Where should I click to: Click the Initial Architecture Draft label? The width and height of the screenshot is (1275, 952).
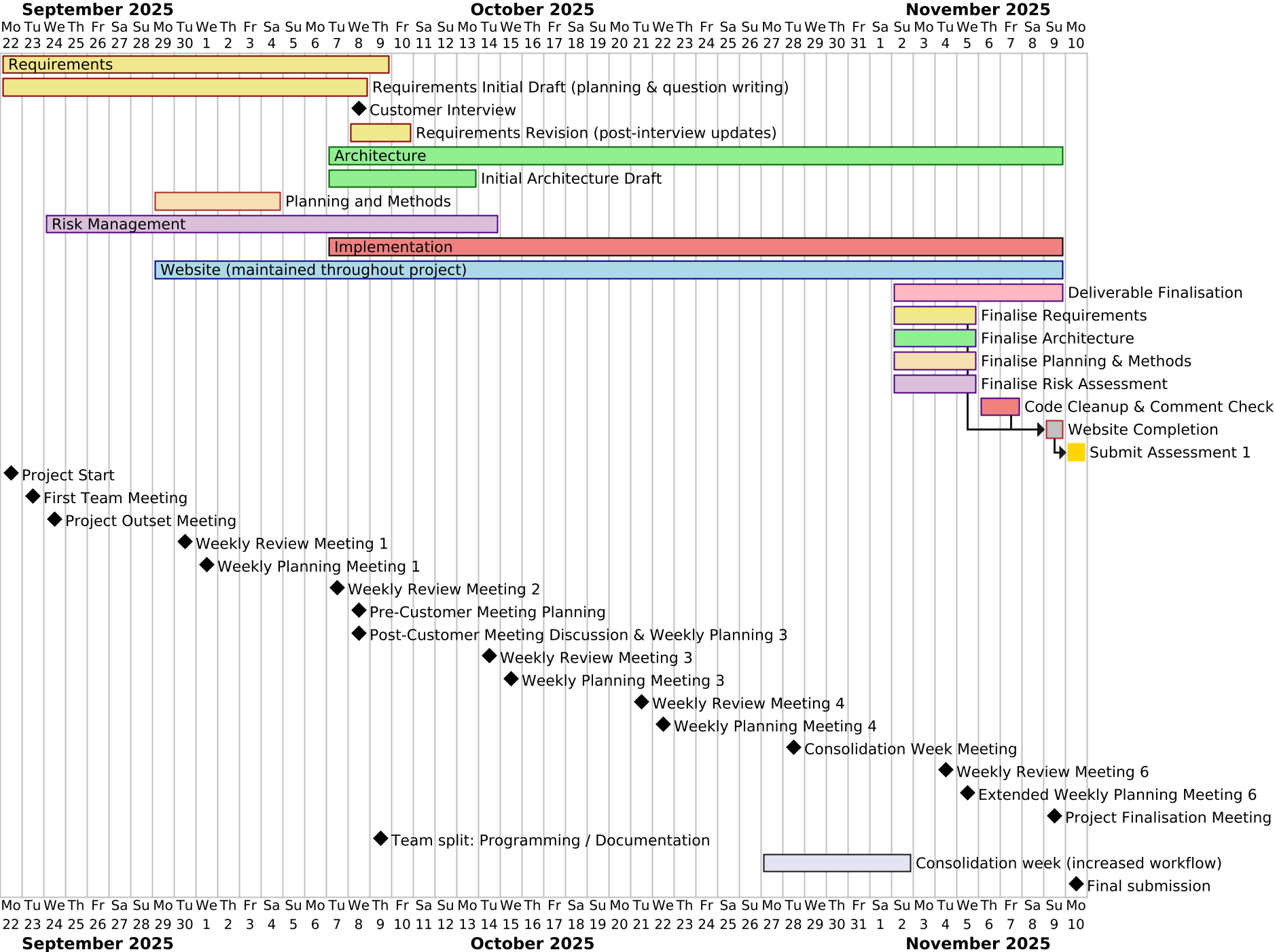pyautogui.click(x=571, y=178)
